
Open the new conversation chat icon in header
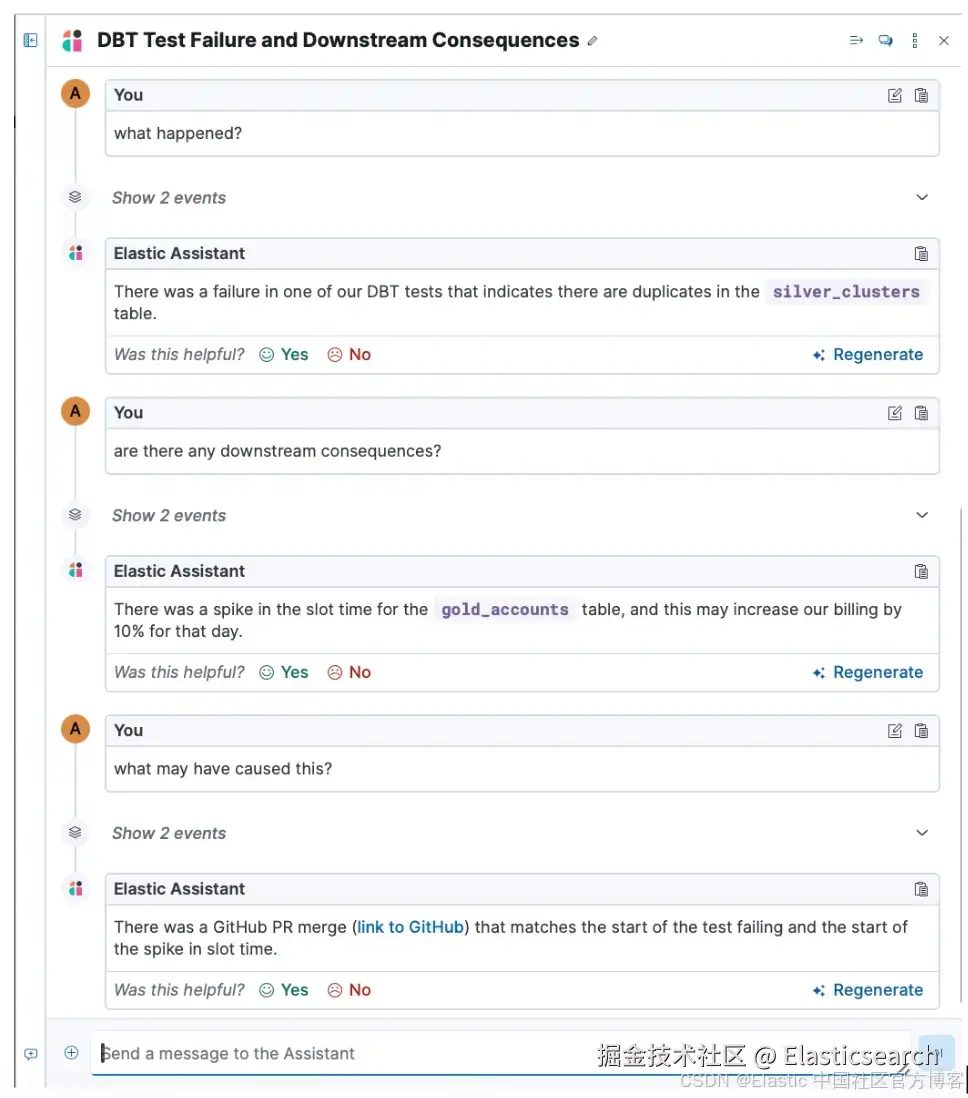(885, 41)
